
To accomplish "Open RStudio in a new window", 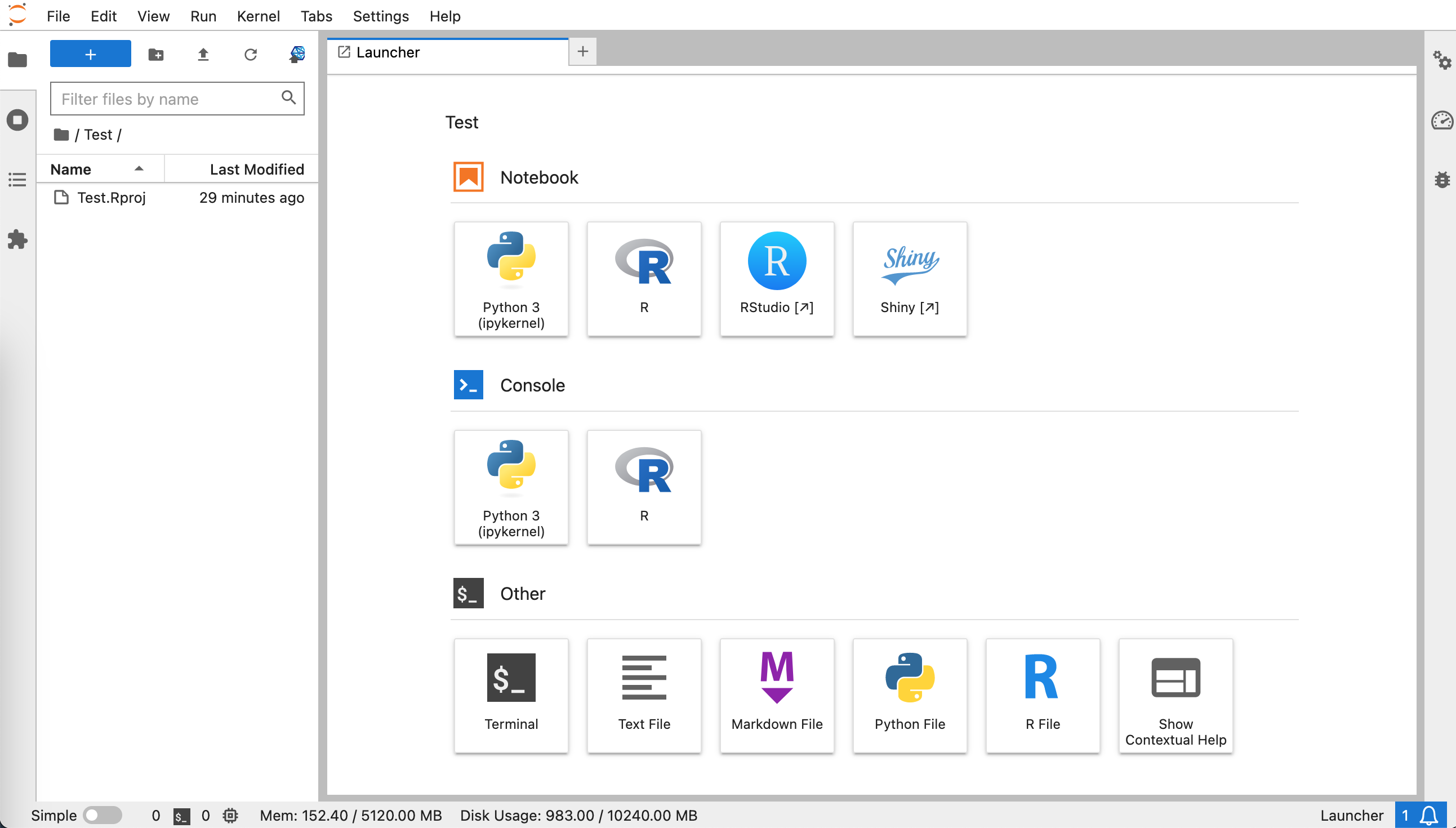I will [777, 279].
